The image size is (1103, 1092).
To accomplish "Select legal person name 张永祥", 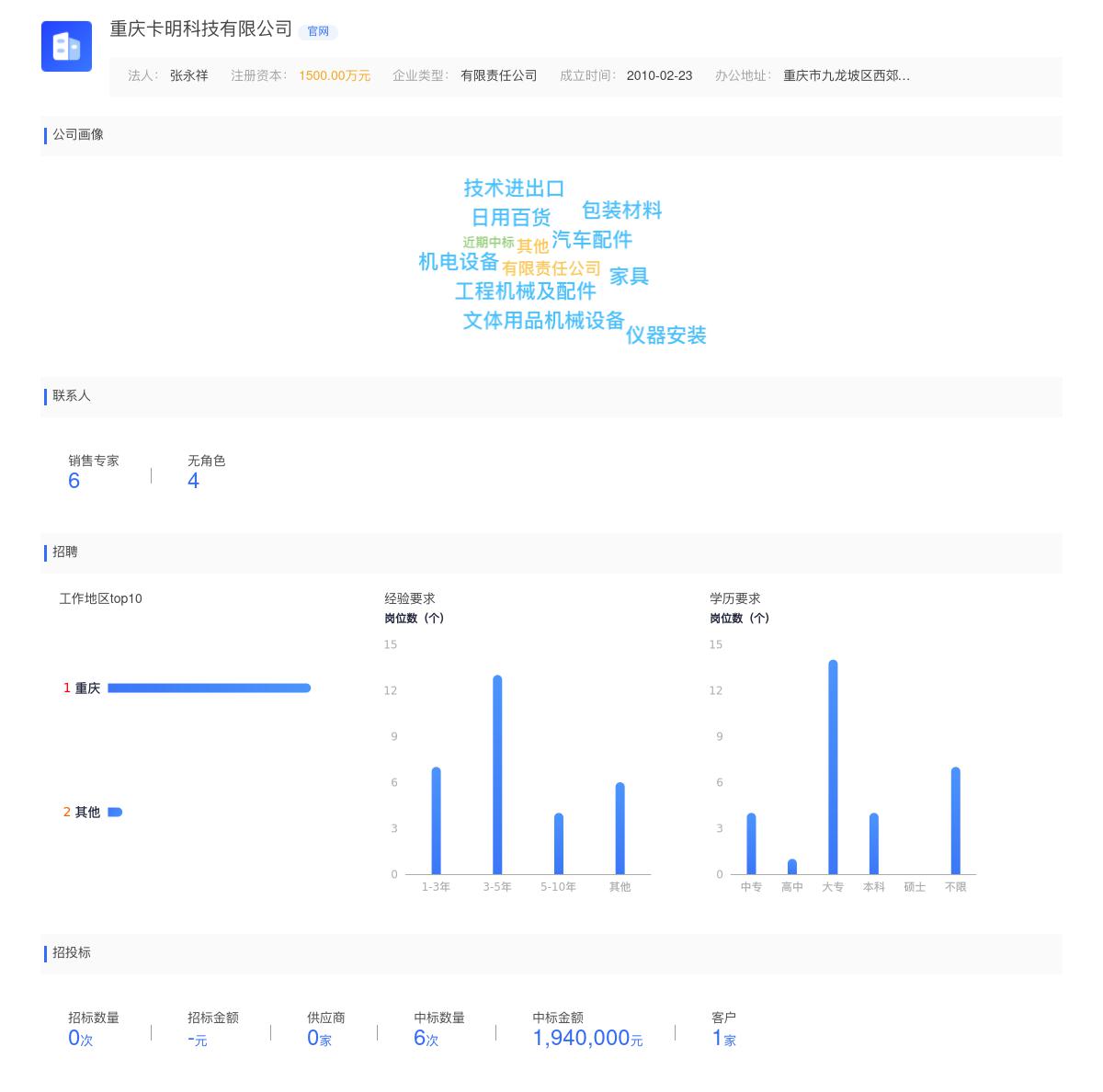I will point(189,75).
